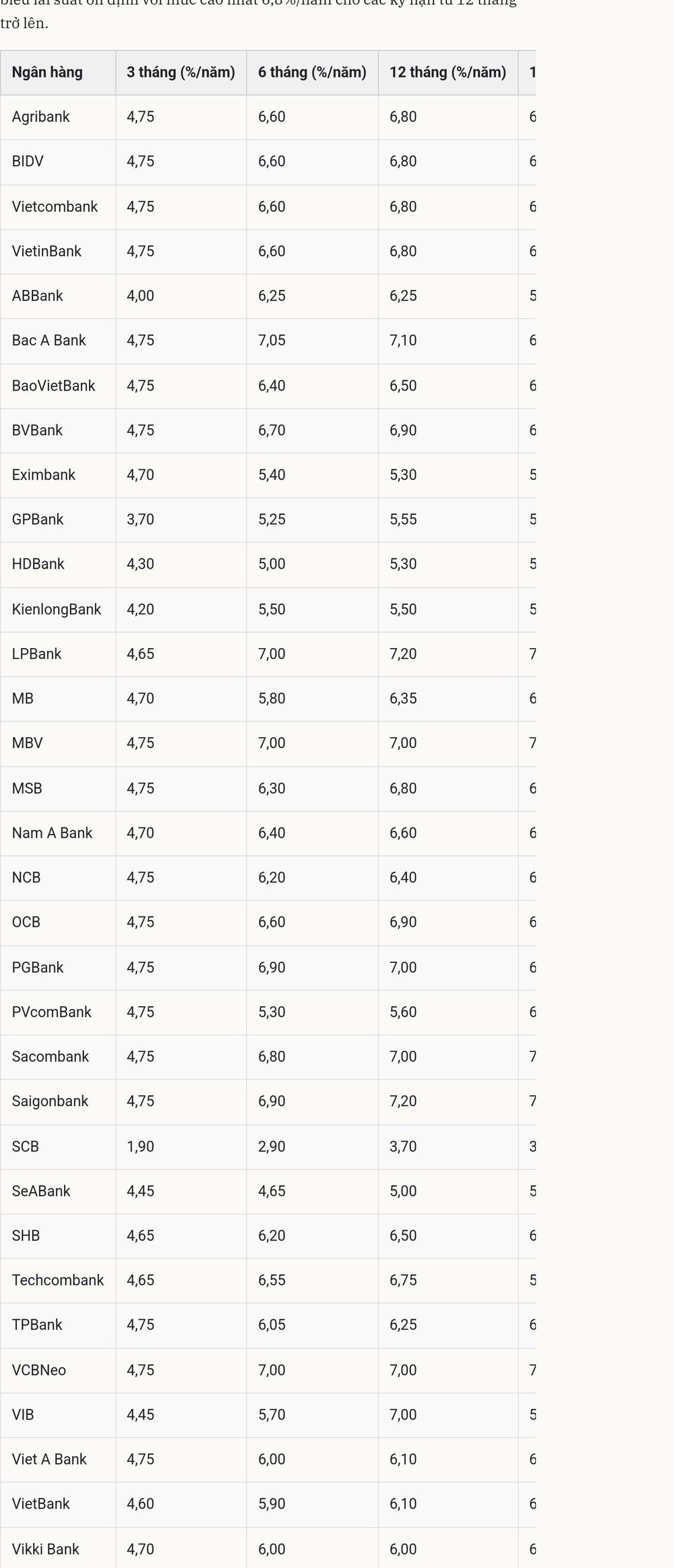Screen dimensions: 674x1568
Task: Click the Techcombank name cell
Action: (58, 1280)
